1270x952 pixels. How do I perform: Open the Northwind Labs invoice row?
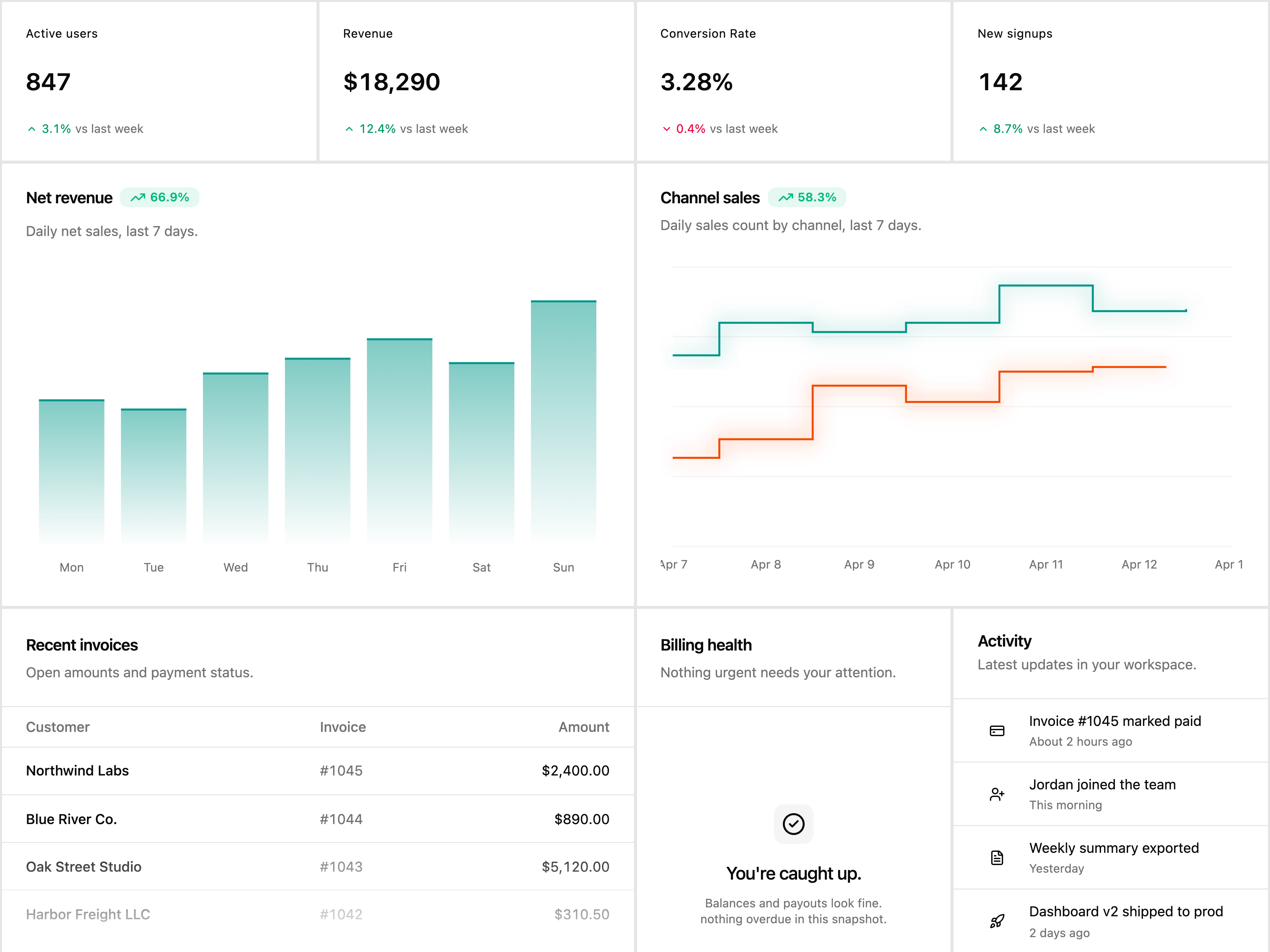[317, 771]
